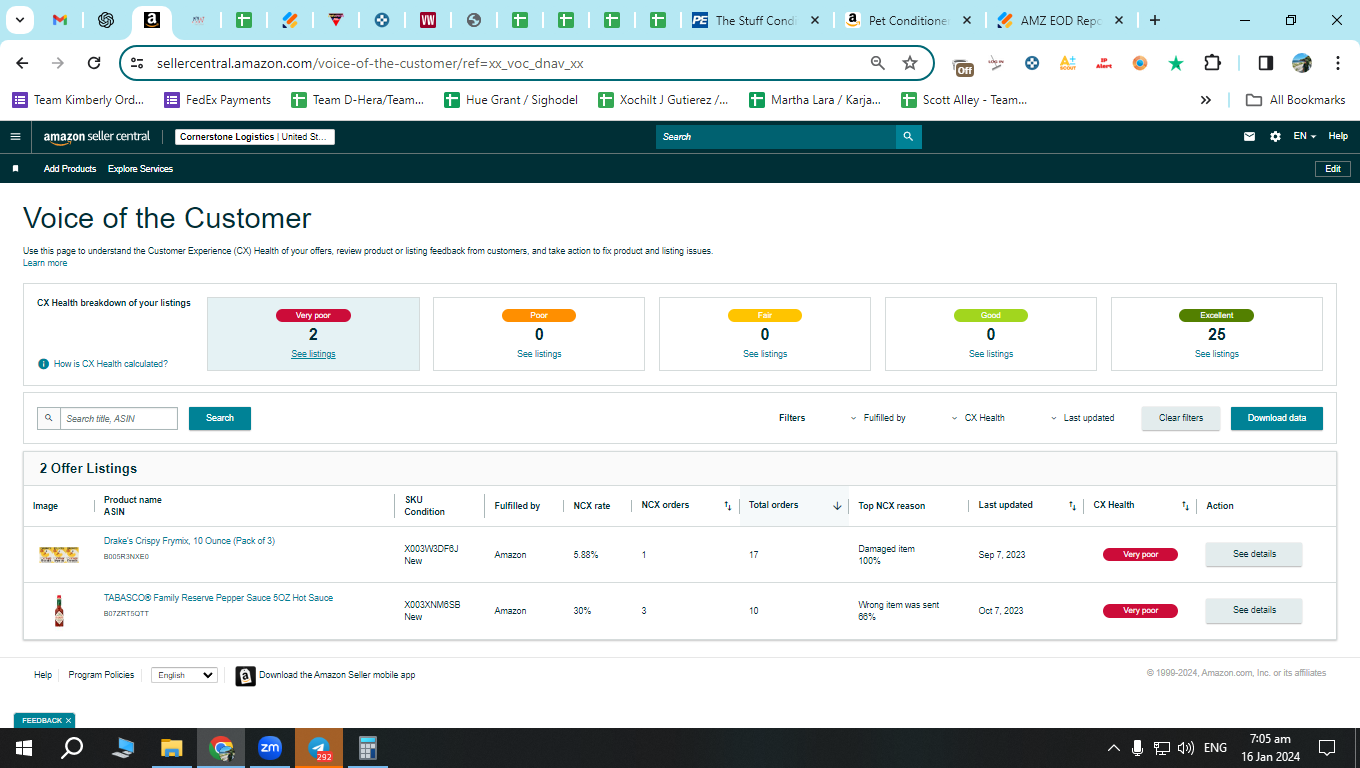Open Add Products in the header
This screenshot has width=1360, height=768.
[70, 169]
